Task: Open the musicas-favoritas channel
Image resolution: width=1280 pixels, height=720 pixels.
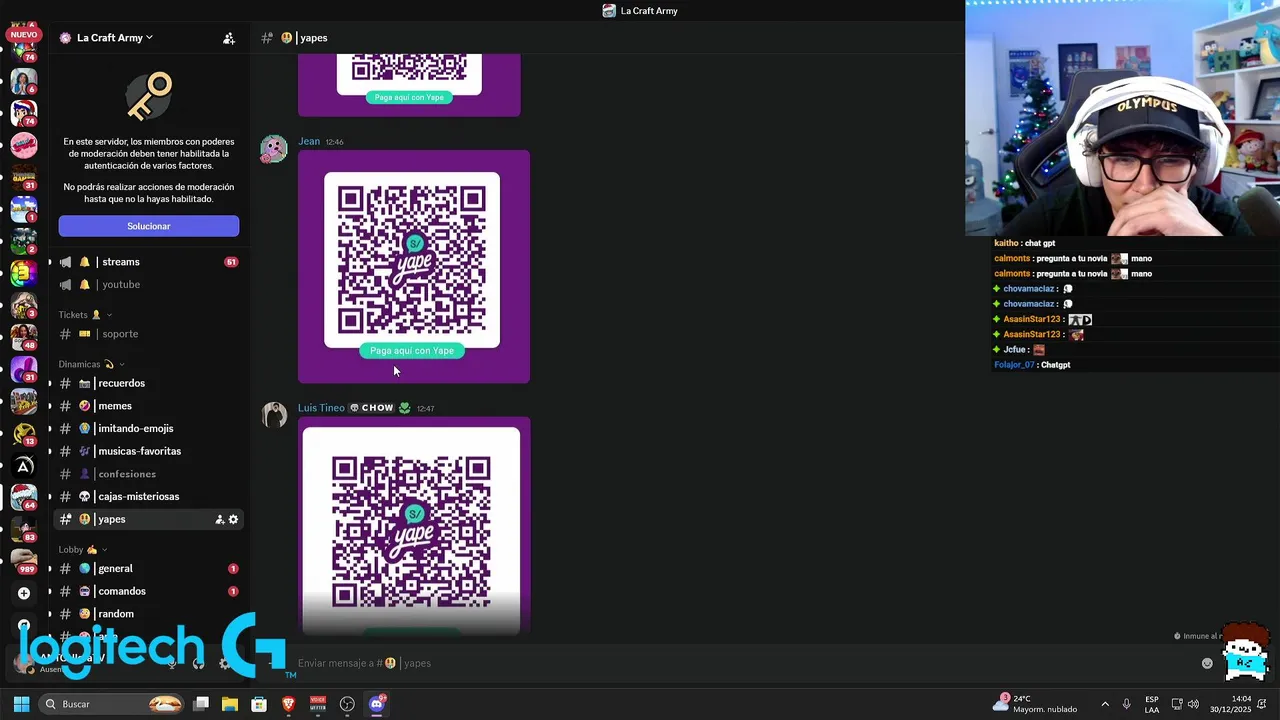Action: (x=148, y=451)
